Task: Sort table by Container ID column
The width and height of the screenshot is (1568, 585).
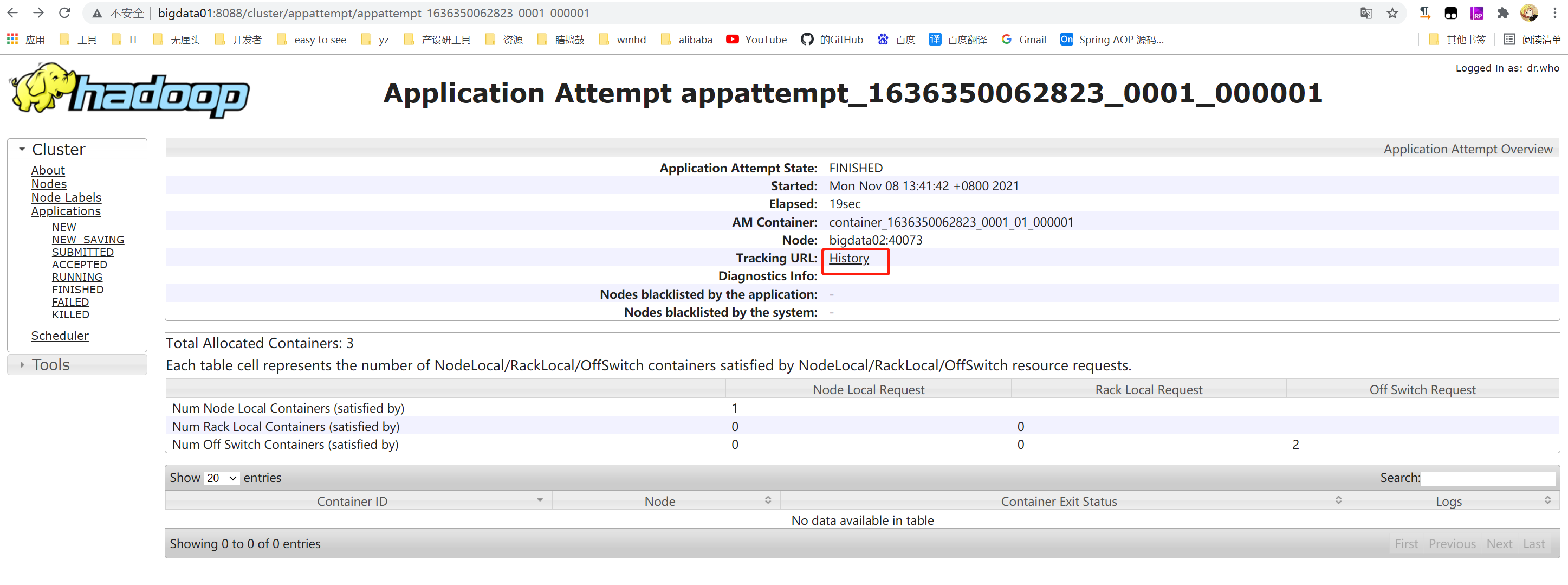Action: 359,501
